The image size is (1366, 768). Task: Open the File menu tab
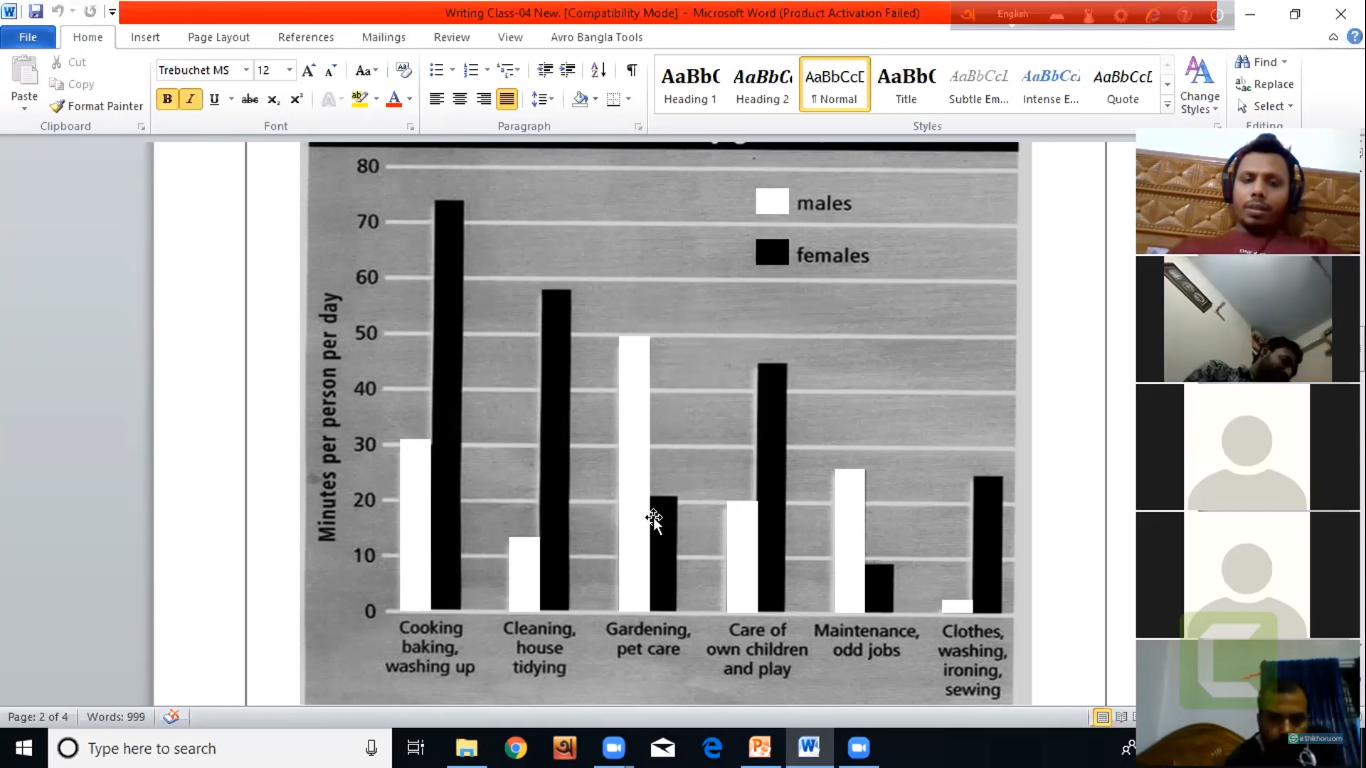[28, 37]
